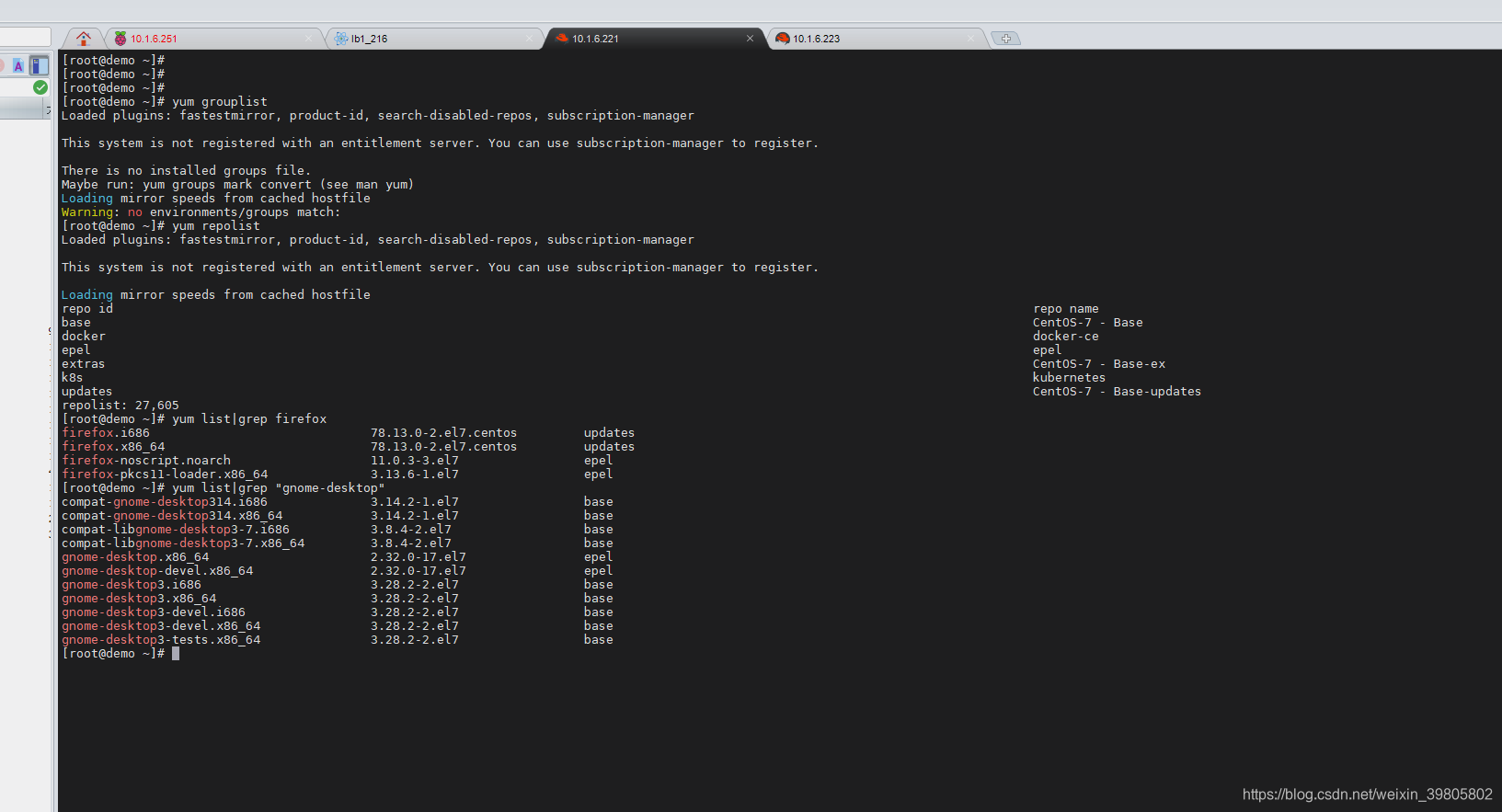Switch to the 10.1.6.251 session tab

(213, 39)
